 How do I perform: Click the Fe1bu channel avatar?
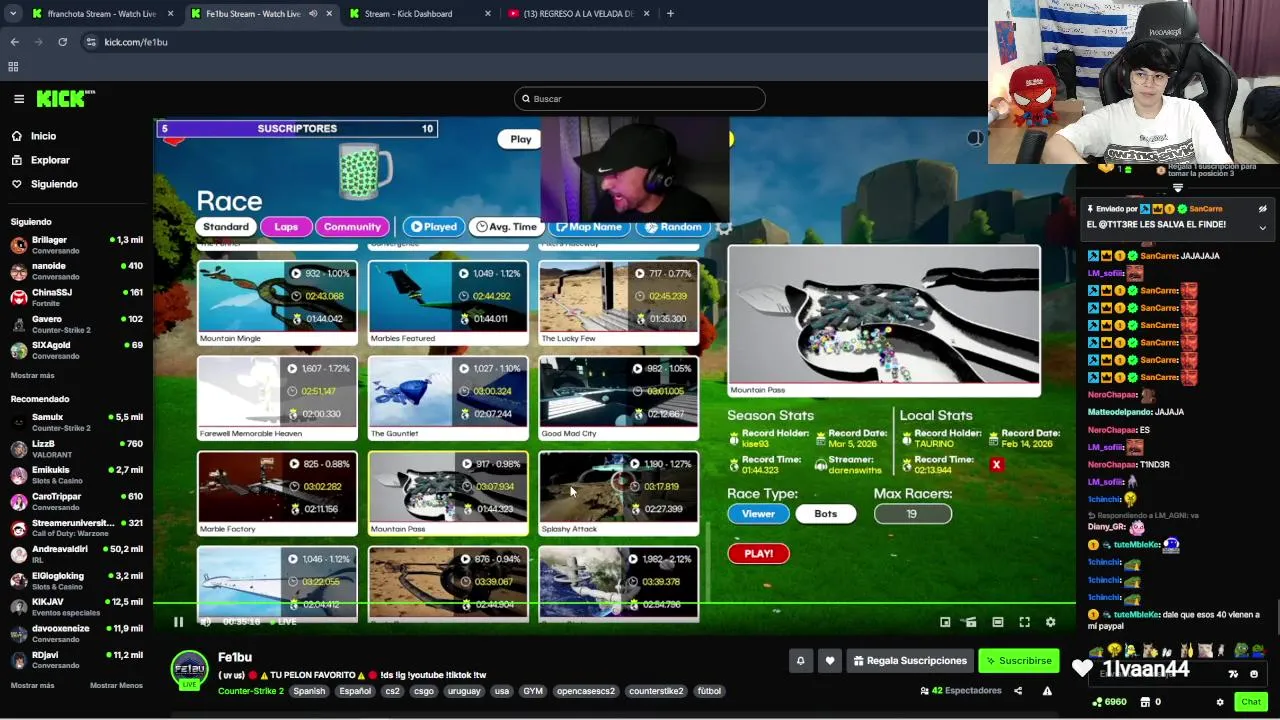pos(190,669)
